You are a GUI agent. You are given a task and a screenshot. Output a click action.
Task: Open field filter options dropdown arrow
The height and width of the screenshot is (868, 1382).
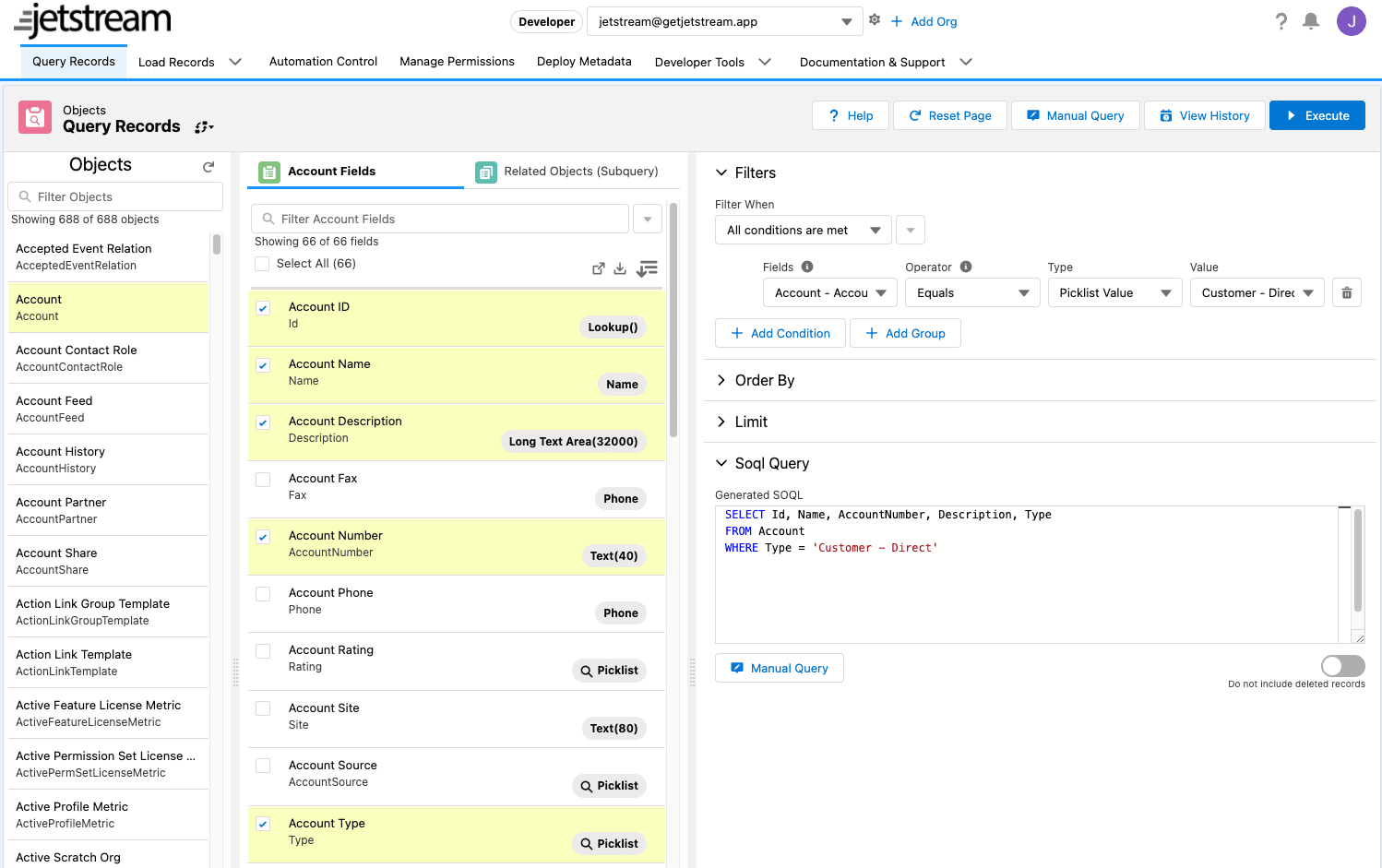(x=648, y=219)
